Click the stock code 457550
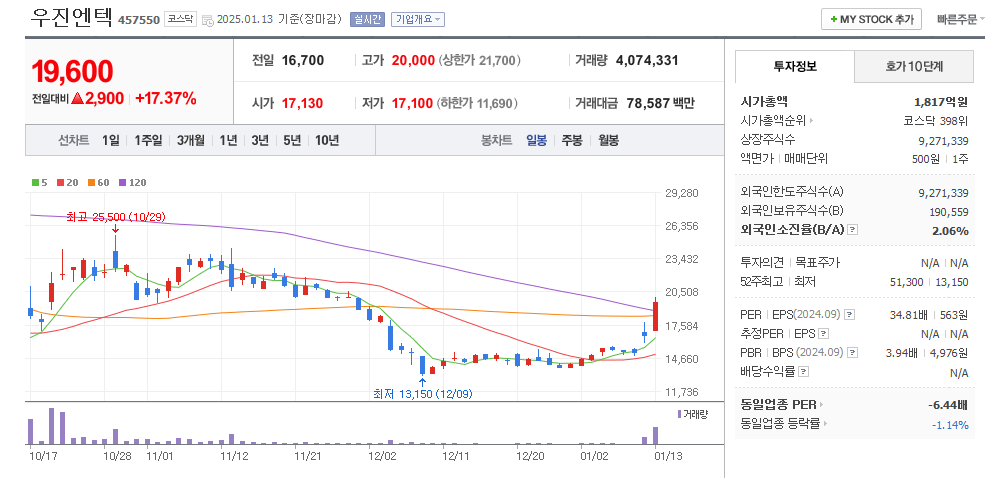Viewport: 990px width, 478px height. [139, 20]
